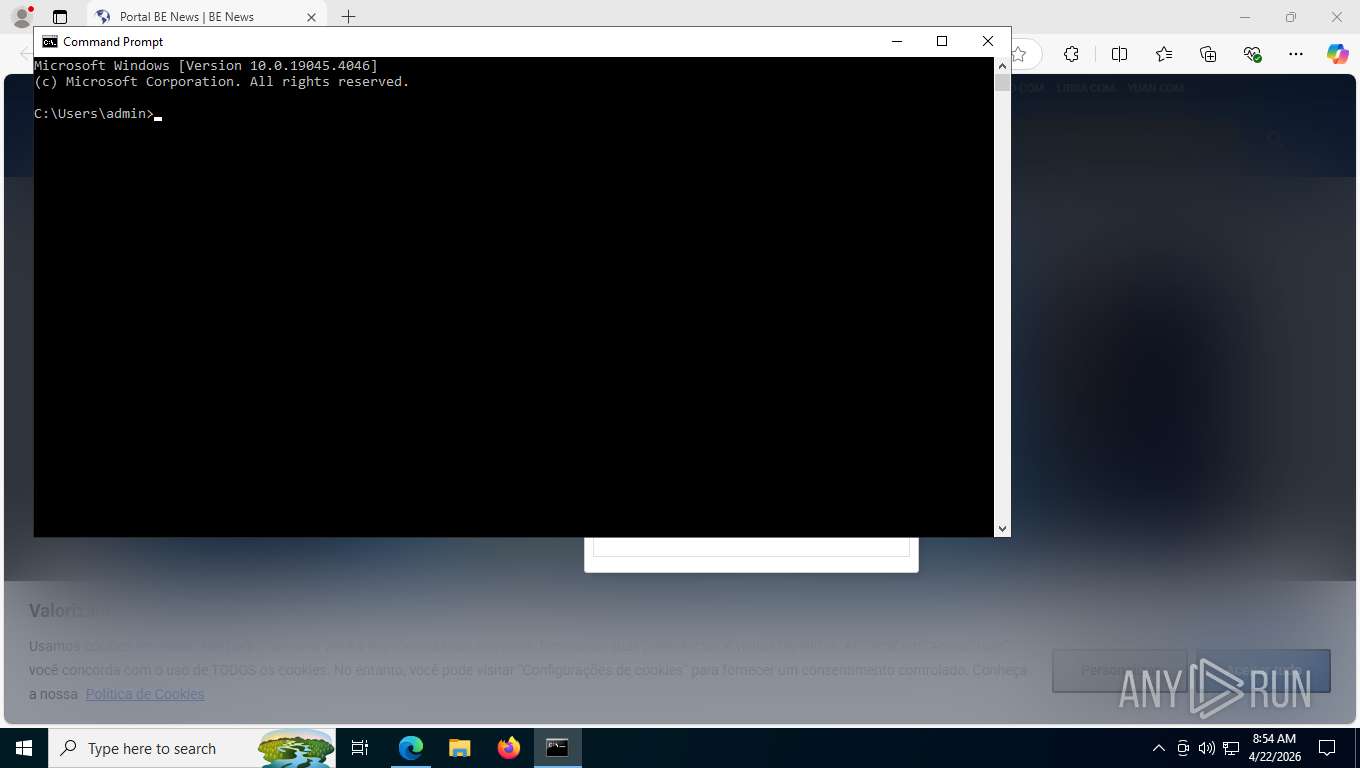The height and width of the screenshot is (768, 1360).
Task: Maximize the Edge browser window
Action: coord(1290,17)
